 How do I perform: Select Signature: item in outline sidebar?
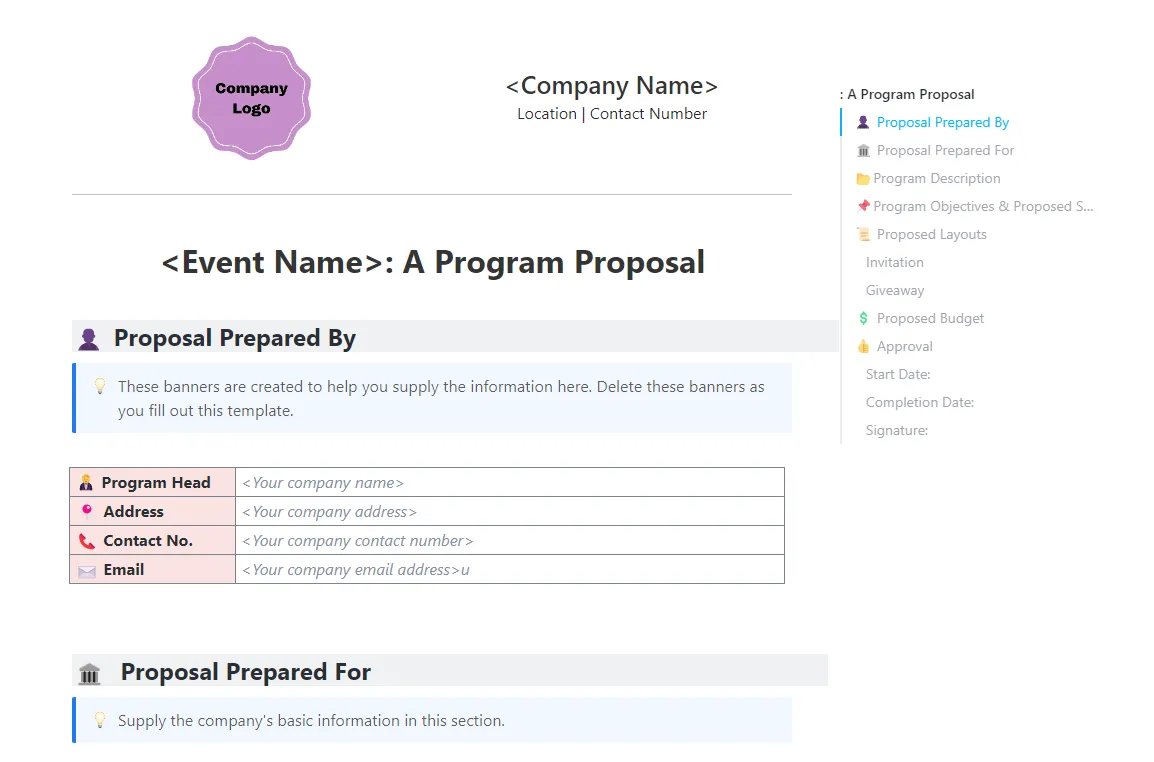(896, 430)
